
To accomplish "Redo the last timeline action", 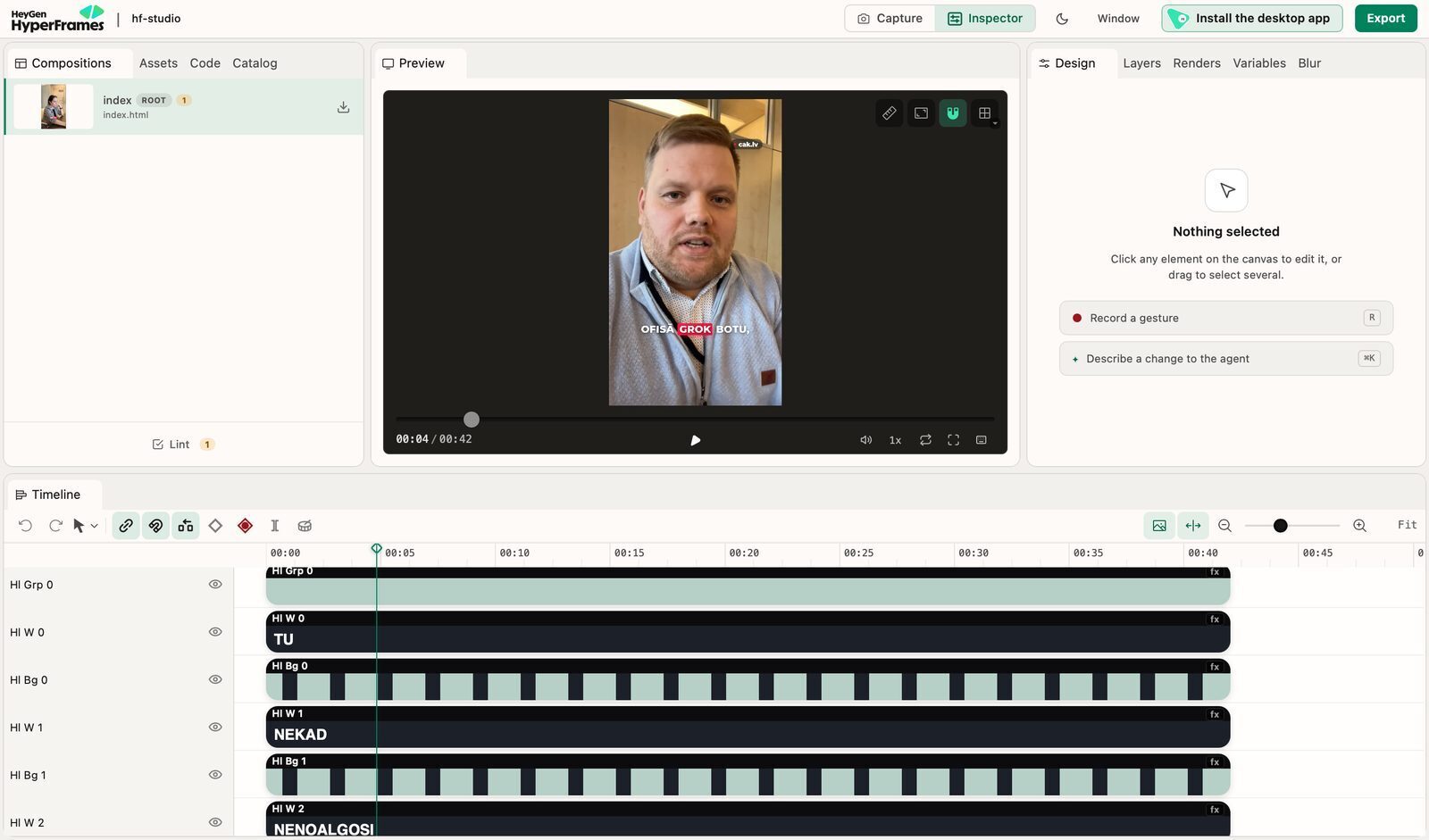I will click(x=55, y=526).
